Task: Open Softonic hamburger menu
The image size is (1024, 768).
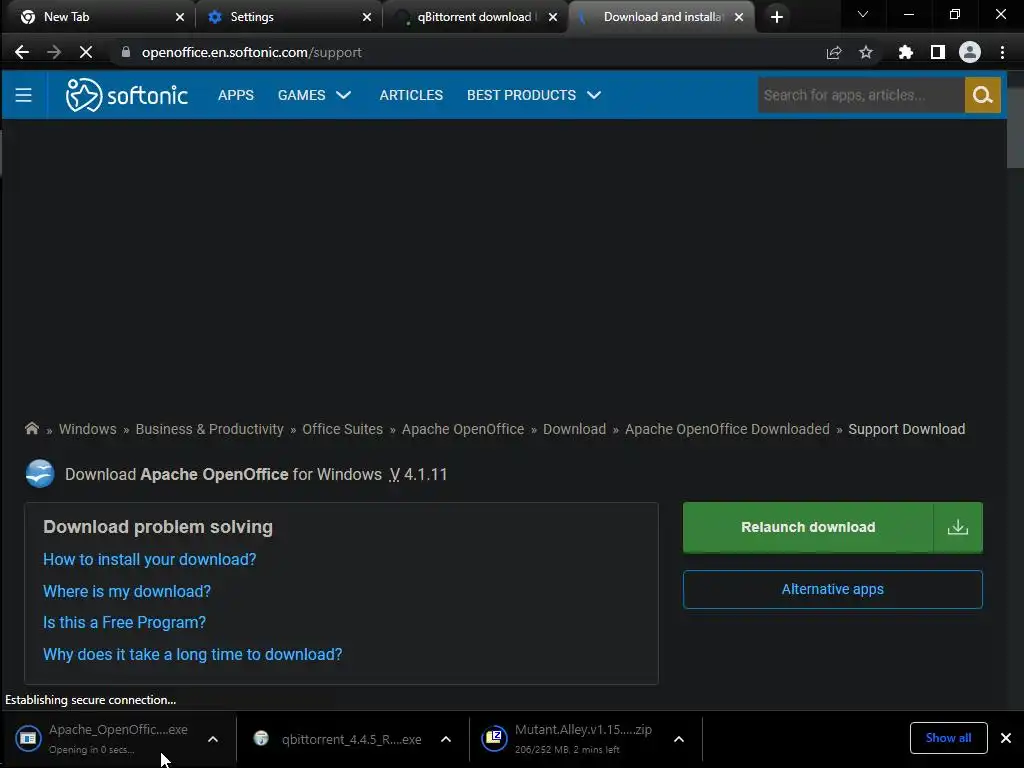Action: (x=24, y=95)
